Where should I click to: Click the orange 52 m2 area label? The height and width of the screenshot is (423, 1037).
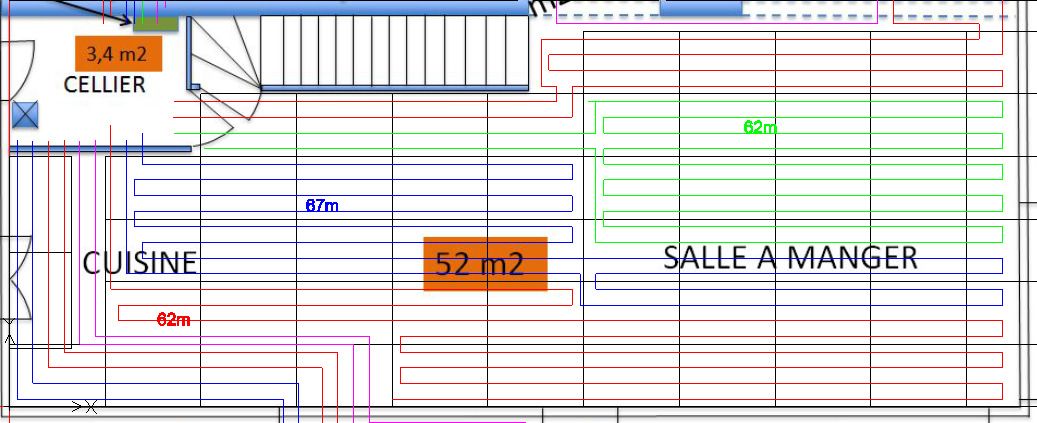(x=485, y=264)
